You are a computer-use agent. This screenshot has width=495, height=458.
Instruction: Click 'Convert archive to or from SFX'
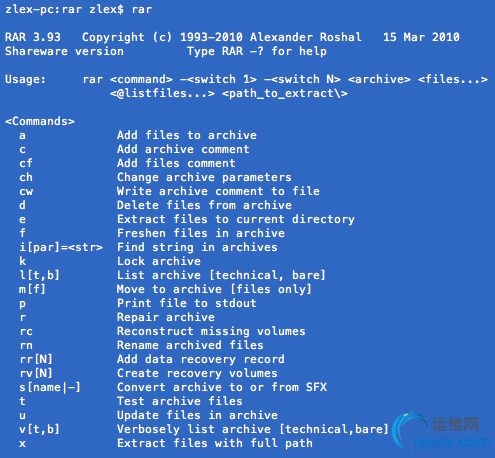click(x=222, y=387)
